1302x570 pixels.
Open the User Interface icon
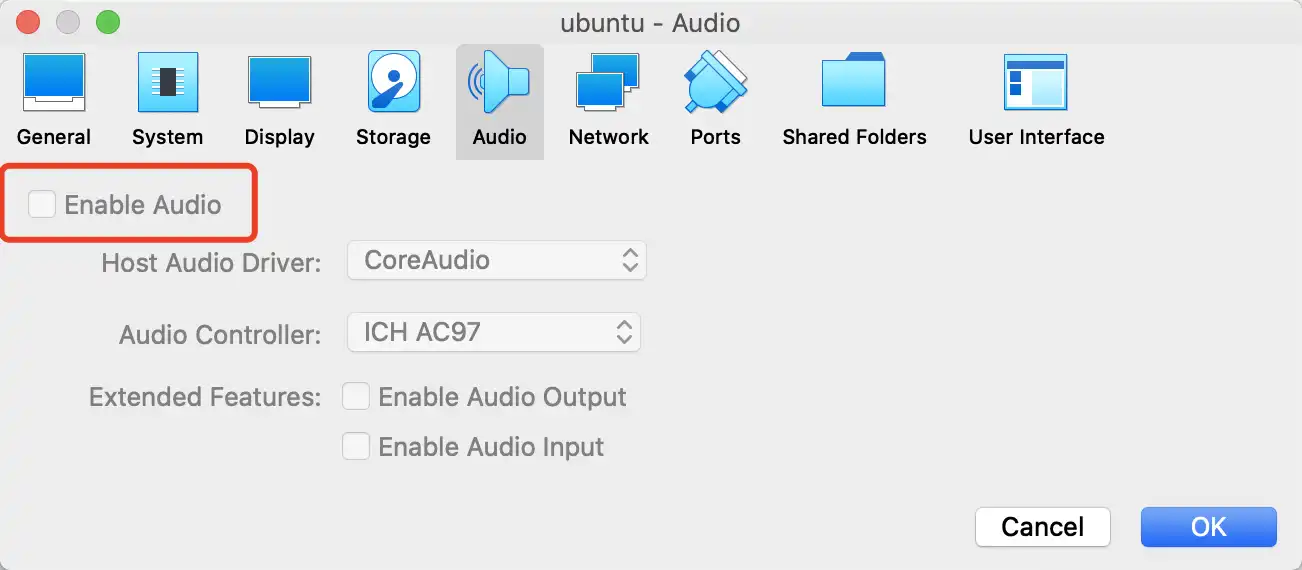pos(1036,82)
